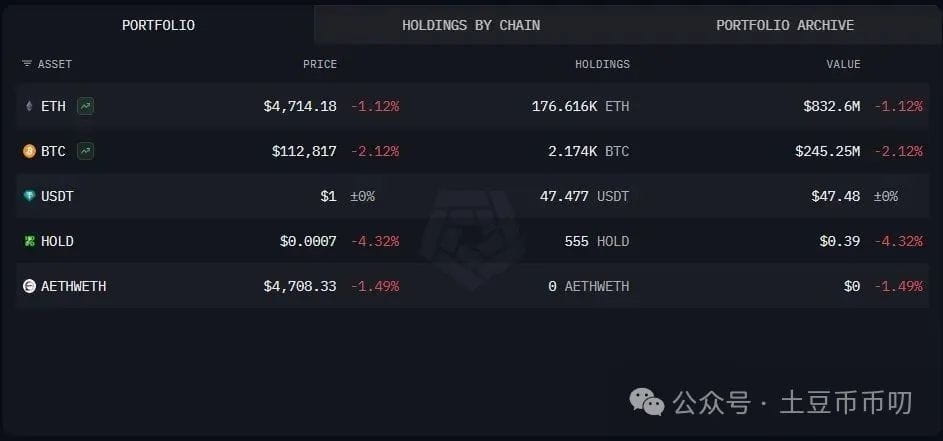Screen dimensions: 943x441
Task: Sort the table by VALUE column
Action: 843,64
